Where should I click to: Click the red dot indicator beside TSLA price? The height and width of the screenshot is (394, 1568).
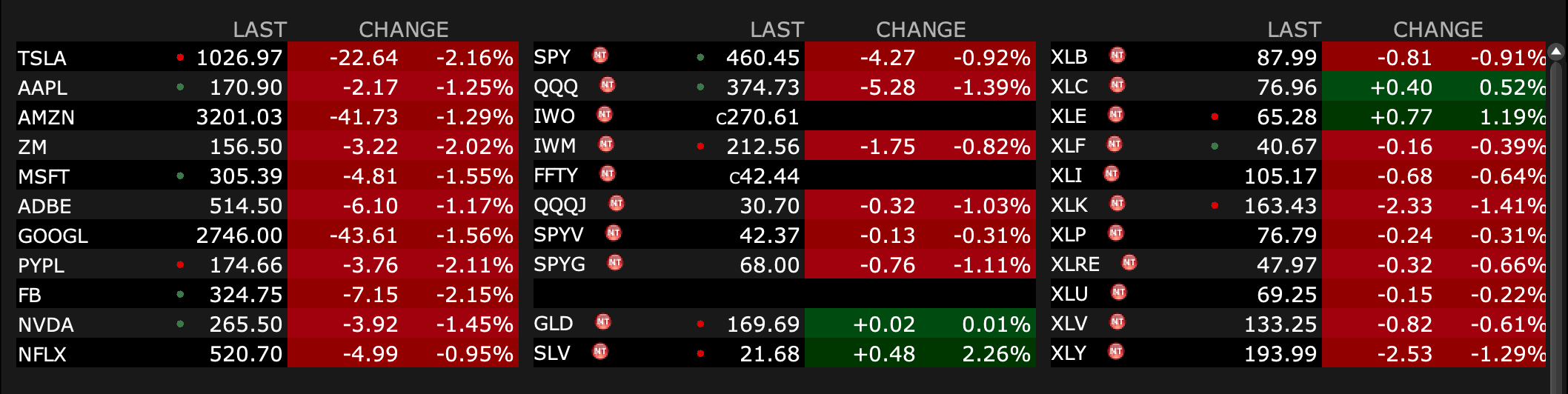pyautogui.click(x=180, y=57)
